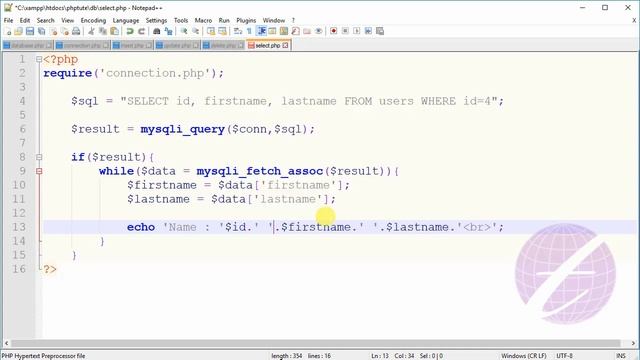The image size is (640, 360).
Task: Click the Copy toolbar icon
Action: 103,31
